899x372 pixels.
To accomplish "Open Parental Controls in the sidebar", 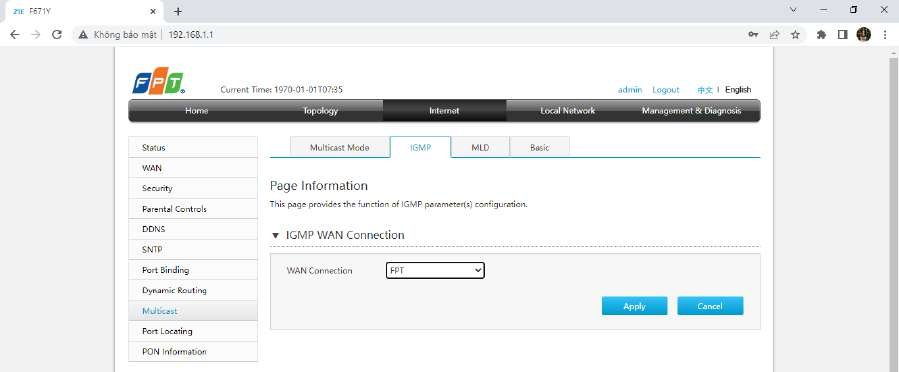I will click(193, 209).
